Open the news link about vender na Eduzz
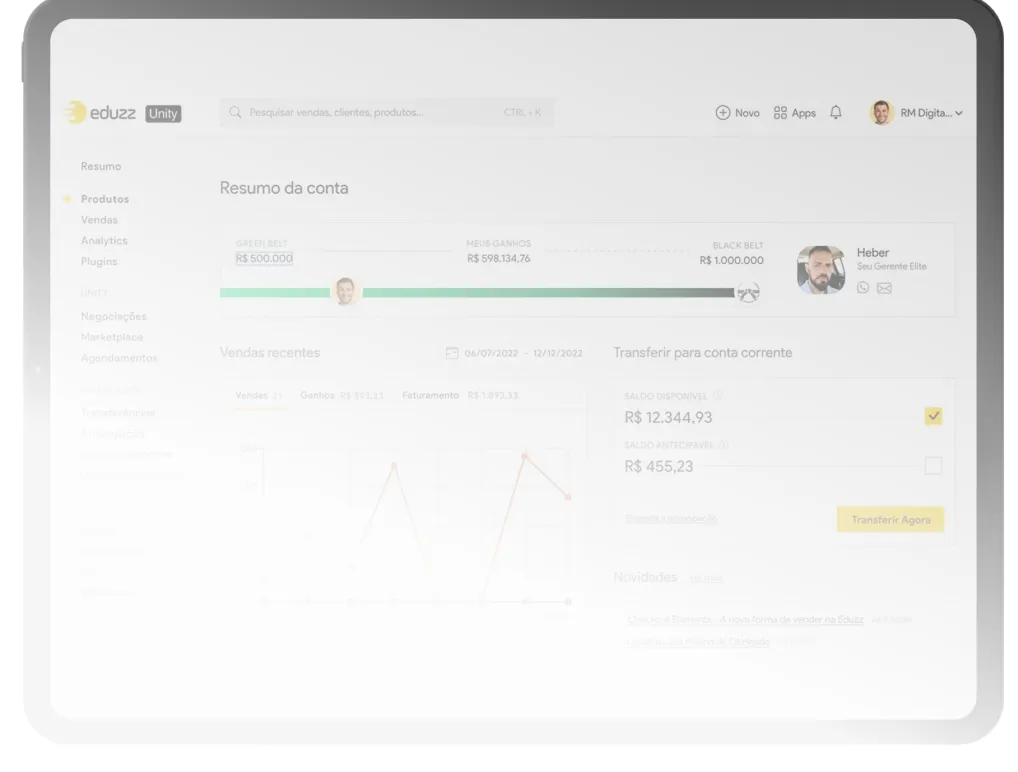 (745, 619)
